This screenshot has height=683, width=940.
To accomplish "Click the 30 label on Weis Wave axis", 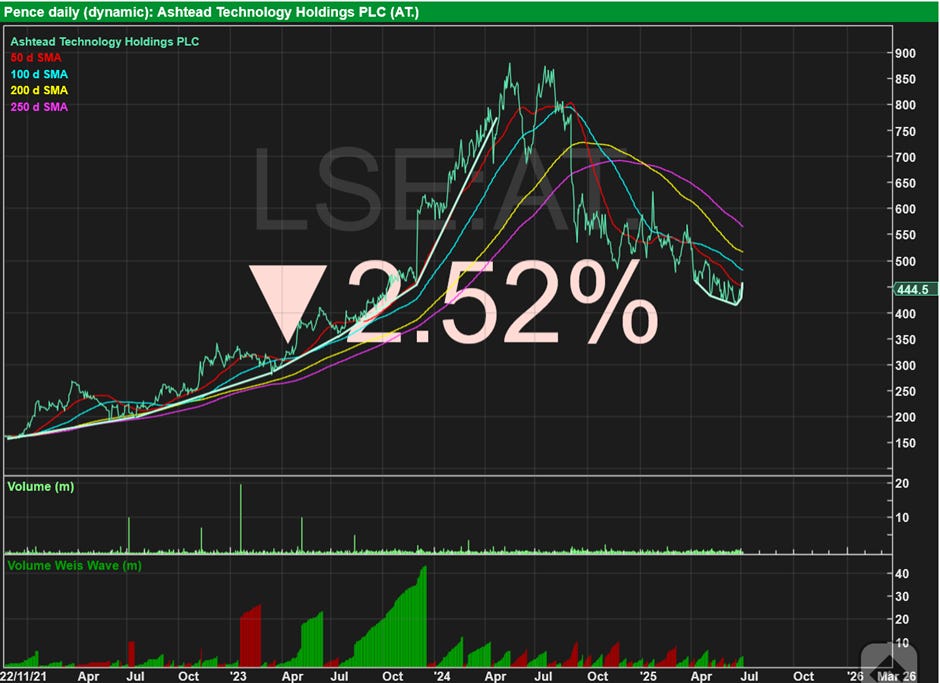I will 902,597.
